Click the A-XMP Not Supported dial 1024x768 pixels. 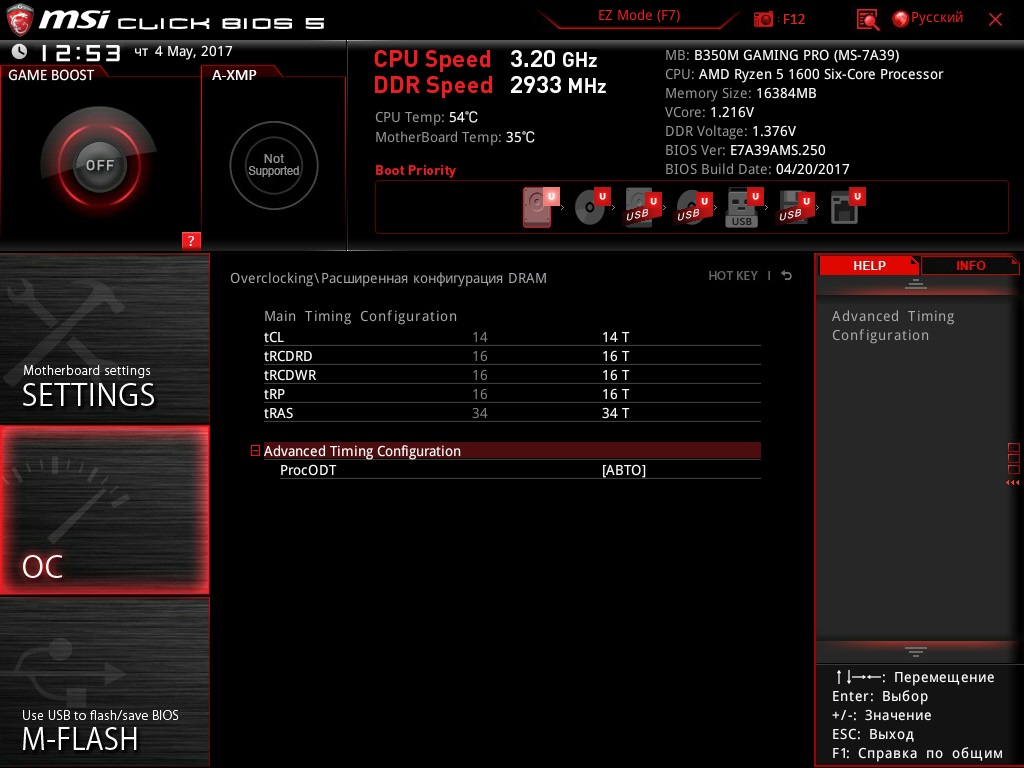pyautogui.click(x=274, y=165)
